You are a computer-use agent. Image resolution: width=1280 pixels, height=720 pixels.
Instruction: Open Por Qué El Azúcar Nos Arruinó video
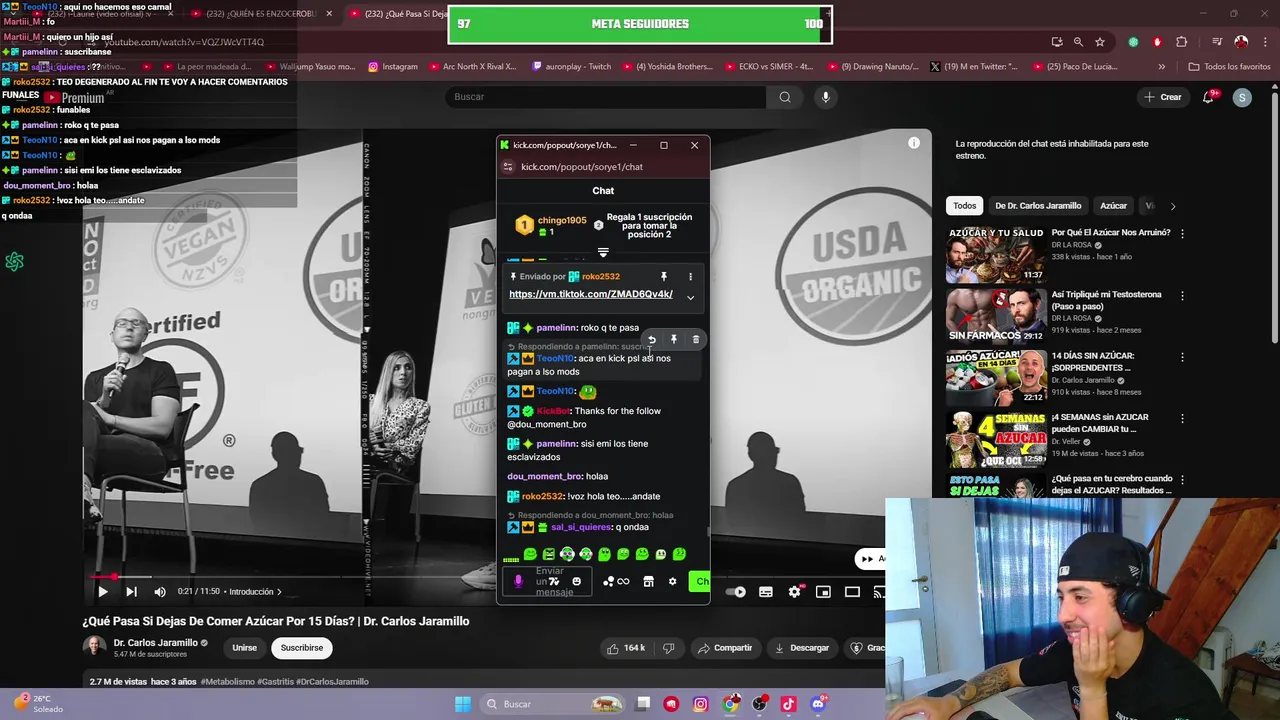click(x=1110, y=232)
